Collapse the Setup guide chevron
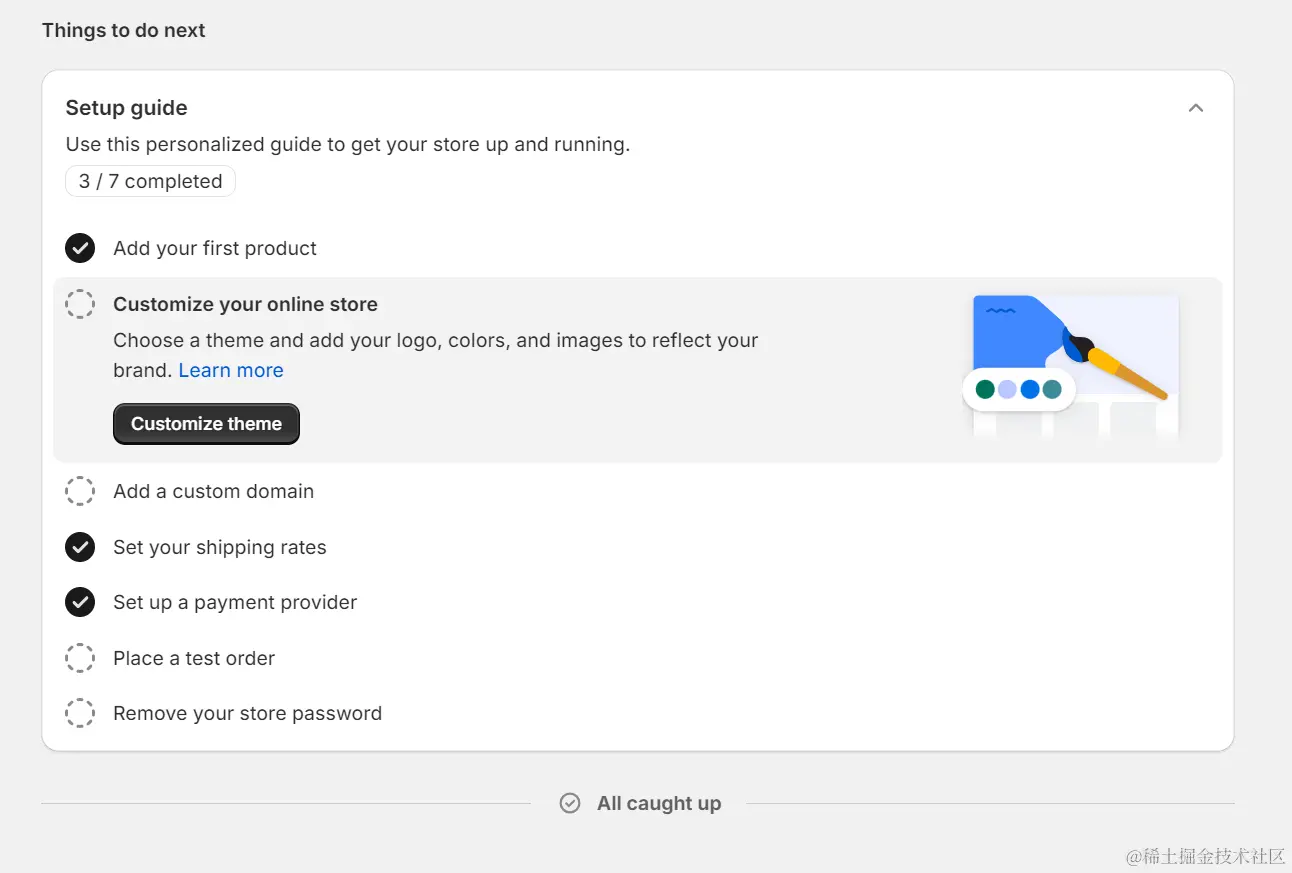The image size is (1292, 873). coord(1195,108)
